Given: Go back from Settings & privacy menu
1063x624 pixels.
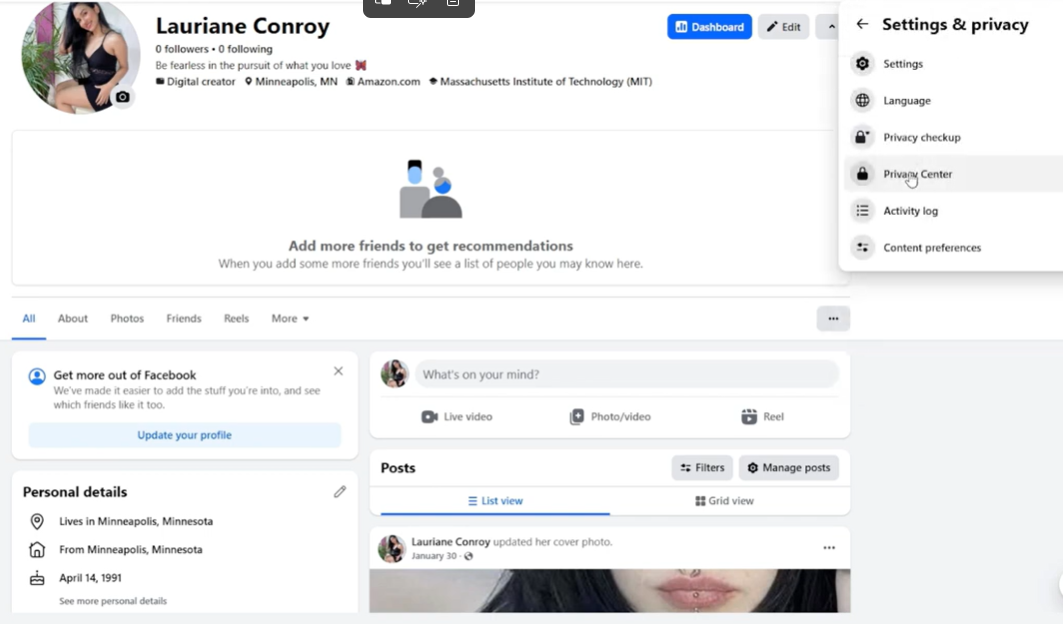Looking at the screenshot, I should (862, 24).
